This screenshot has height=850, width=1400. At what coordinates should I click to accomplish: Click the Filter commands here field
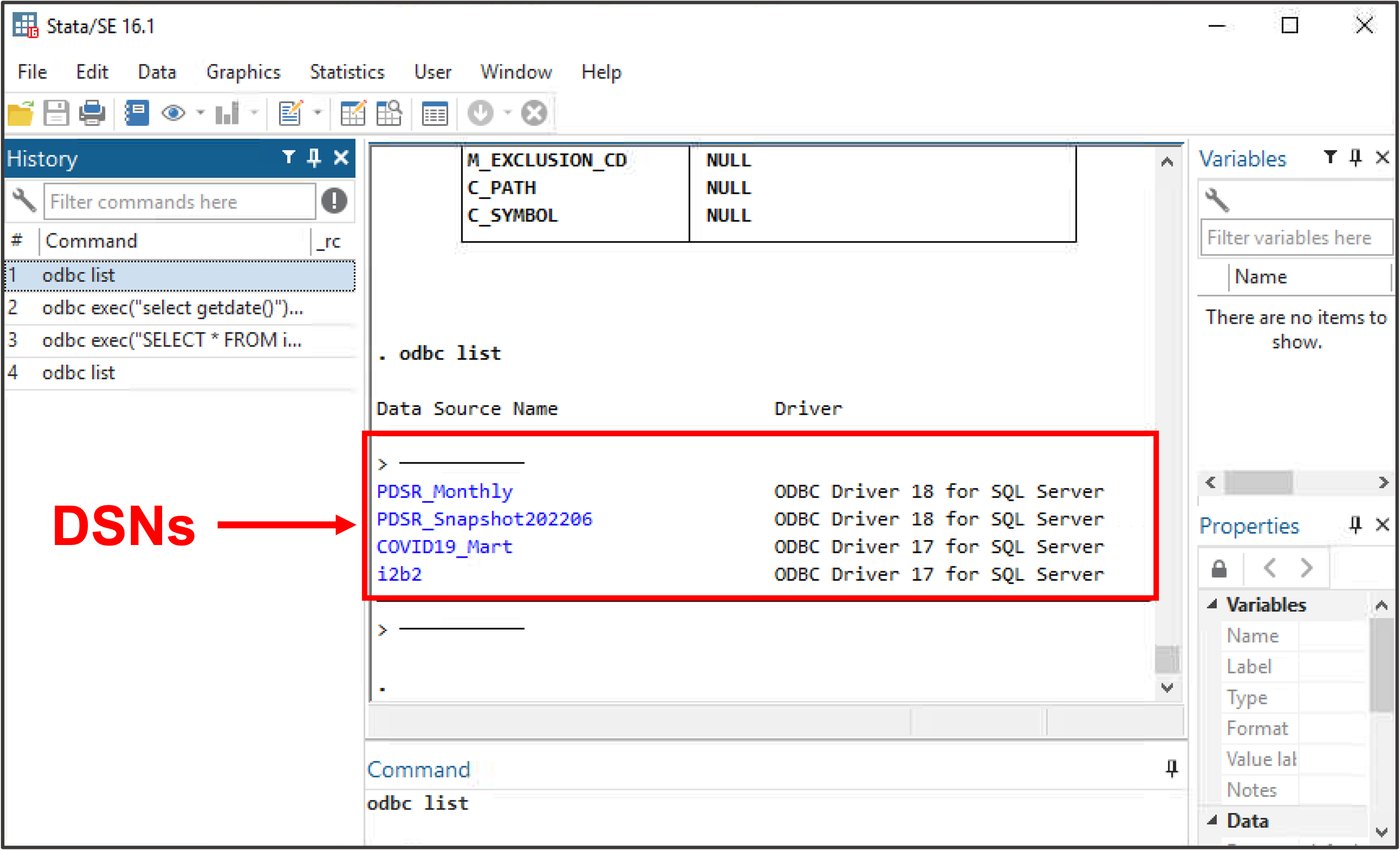point(180,201)
